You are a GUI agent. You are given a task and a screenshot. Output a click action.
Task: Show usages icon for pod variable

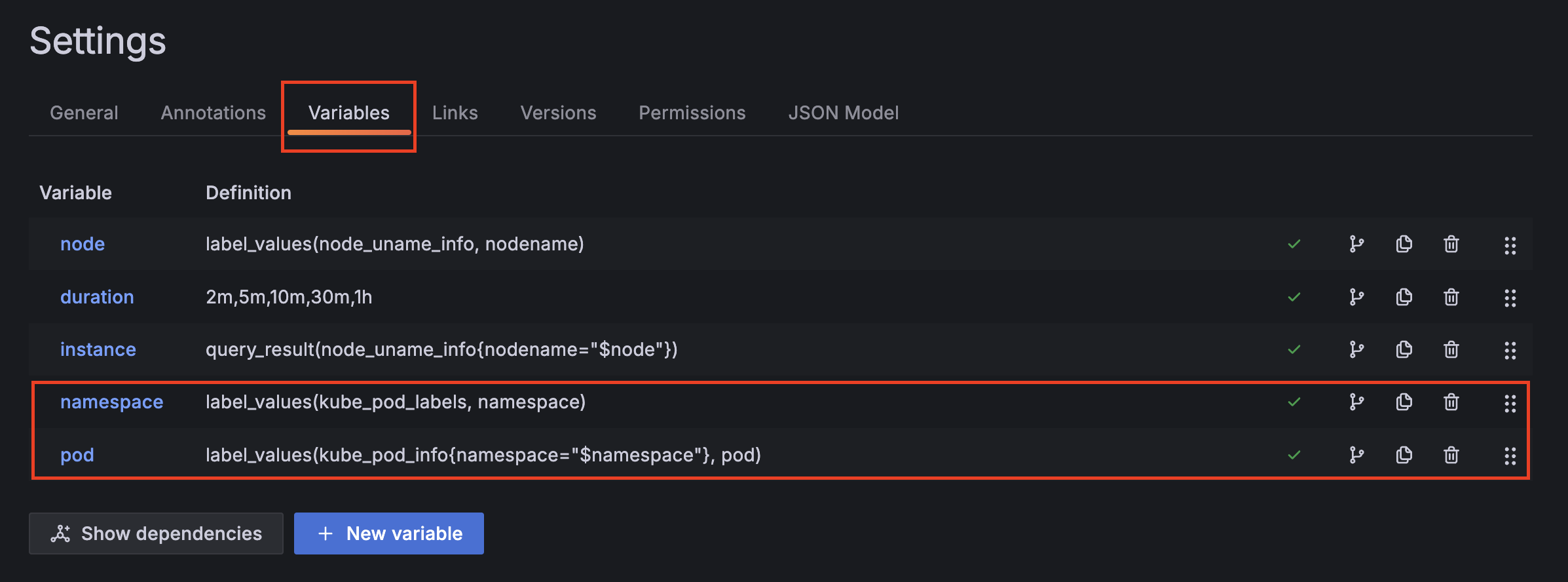1356,455
